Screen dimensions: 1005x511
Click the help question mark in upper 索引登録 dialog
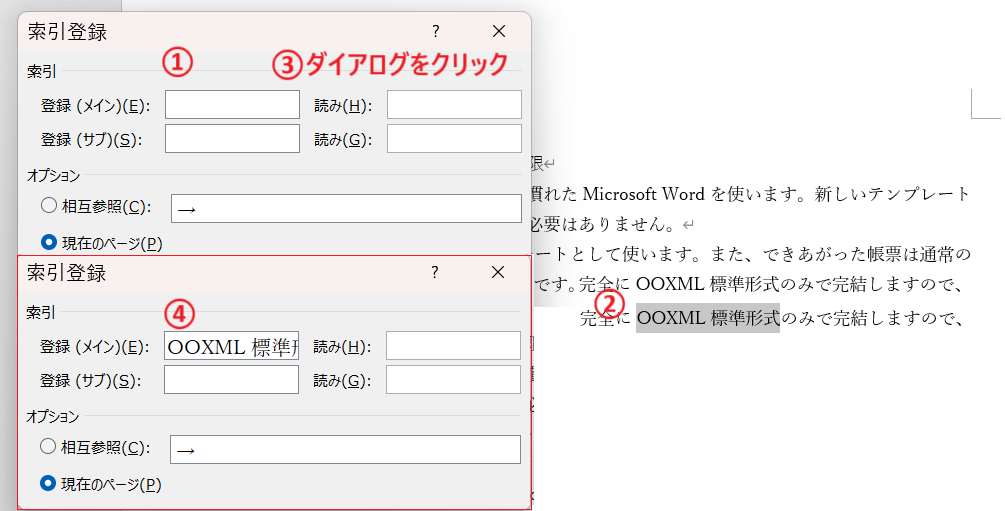(x=435, y=32)
